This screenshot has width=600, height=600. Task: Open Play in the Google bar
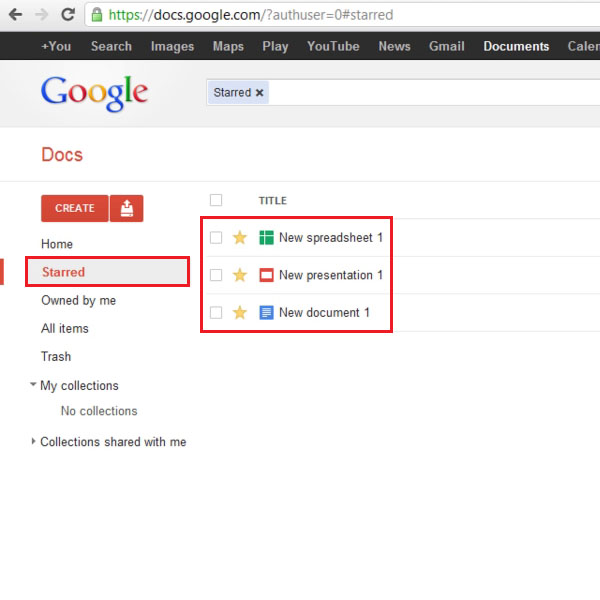[275, 46]
